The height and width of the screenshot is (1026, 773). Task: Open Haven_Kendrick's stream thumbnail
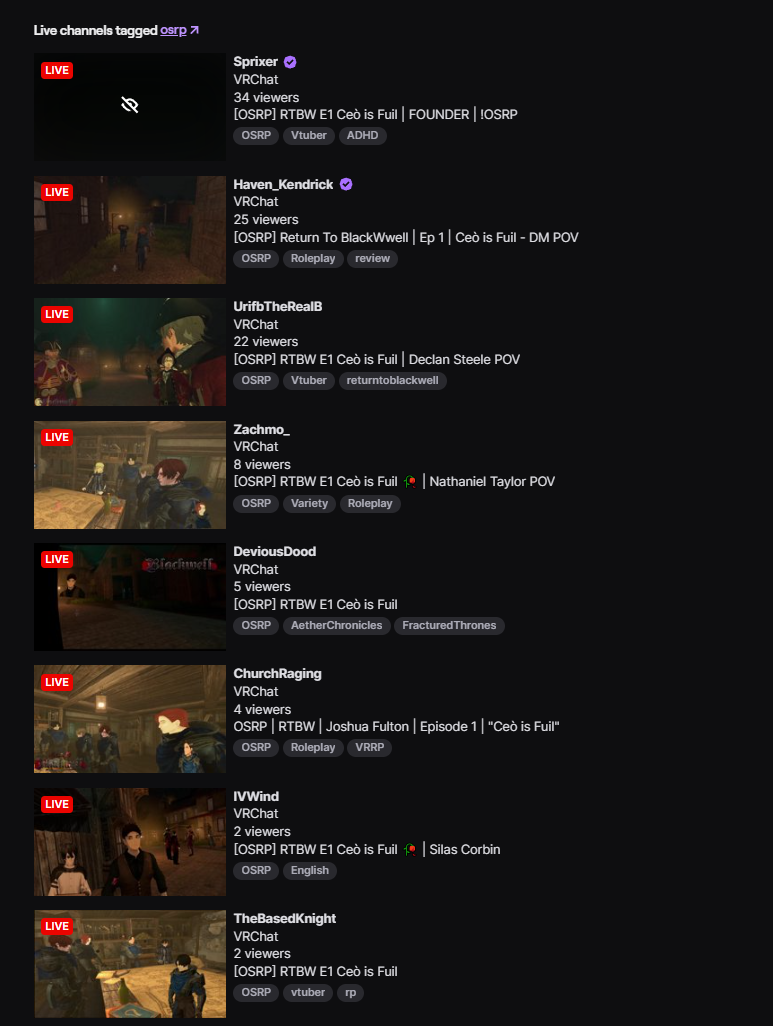point(130,230)
